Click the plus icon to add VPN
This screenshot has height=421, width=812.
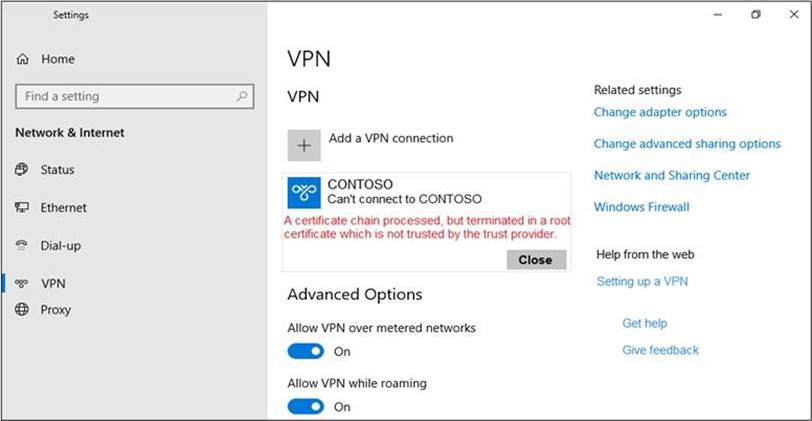(304, 145)
